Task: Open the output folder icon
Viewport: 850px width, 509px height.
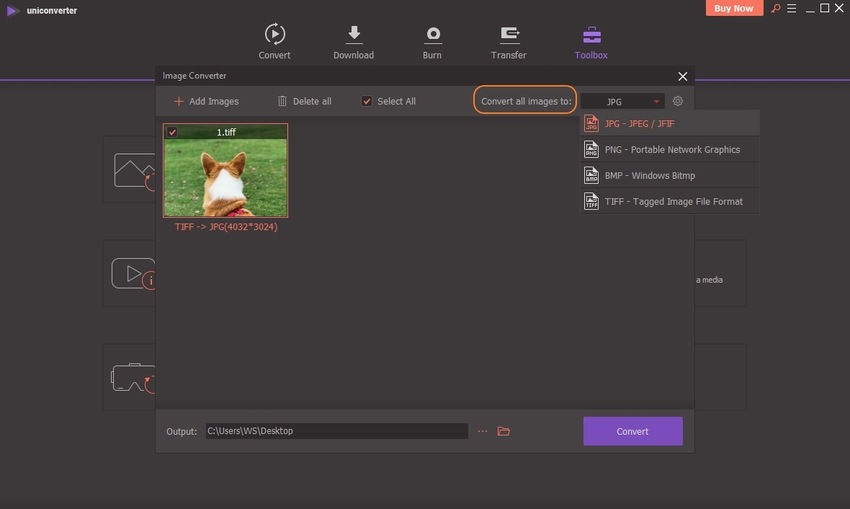Action: pos(504,431)
